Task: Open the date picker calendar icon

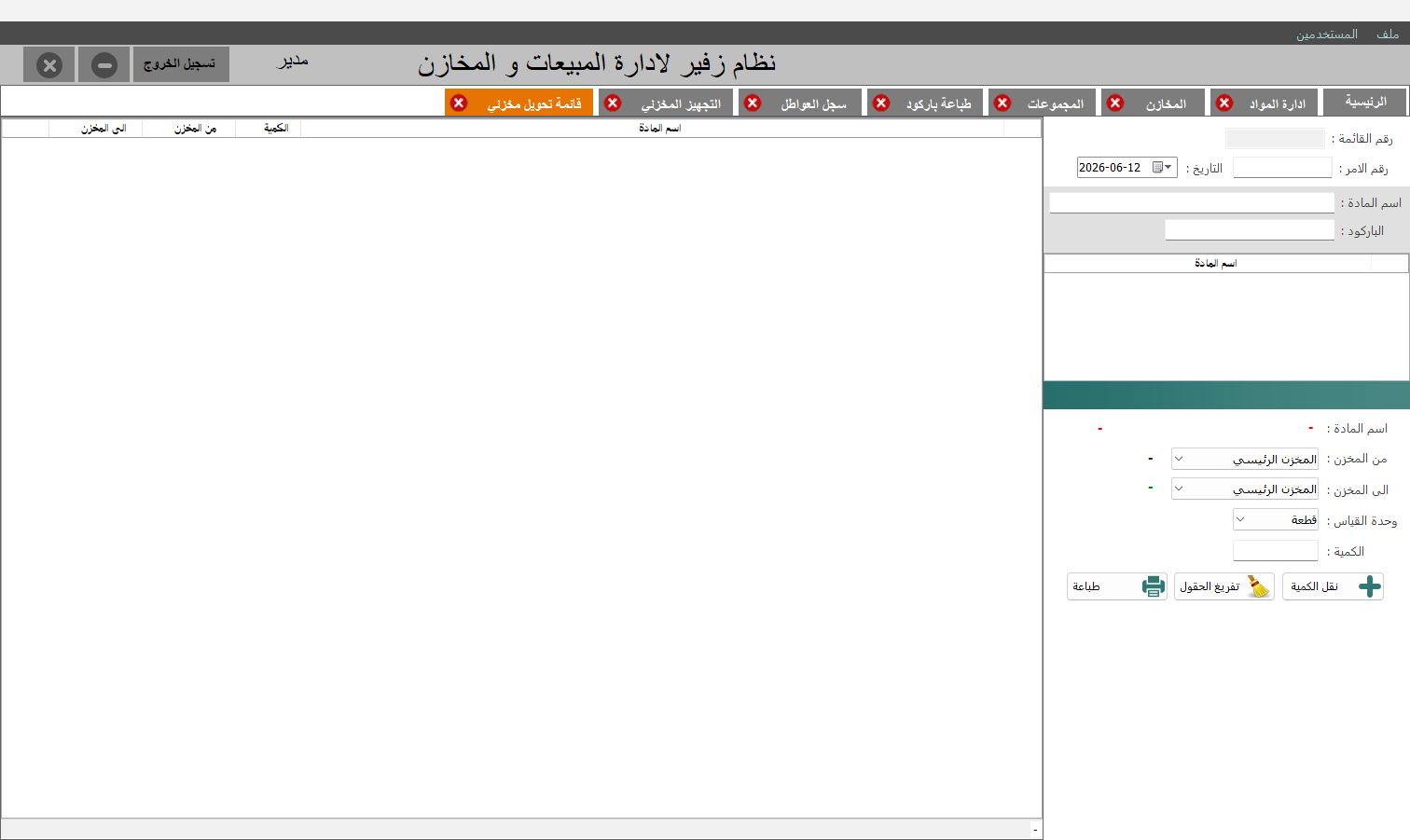Action: (x=1157, y=168)
